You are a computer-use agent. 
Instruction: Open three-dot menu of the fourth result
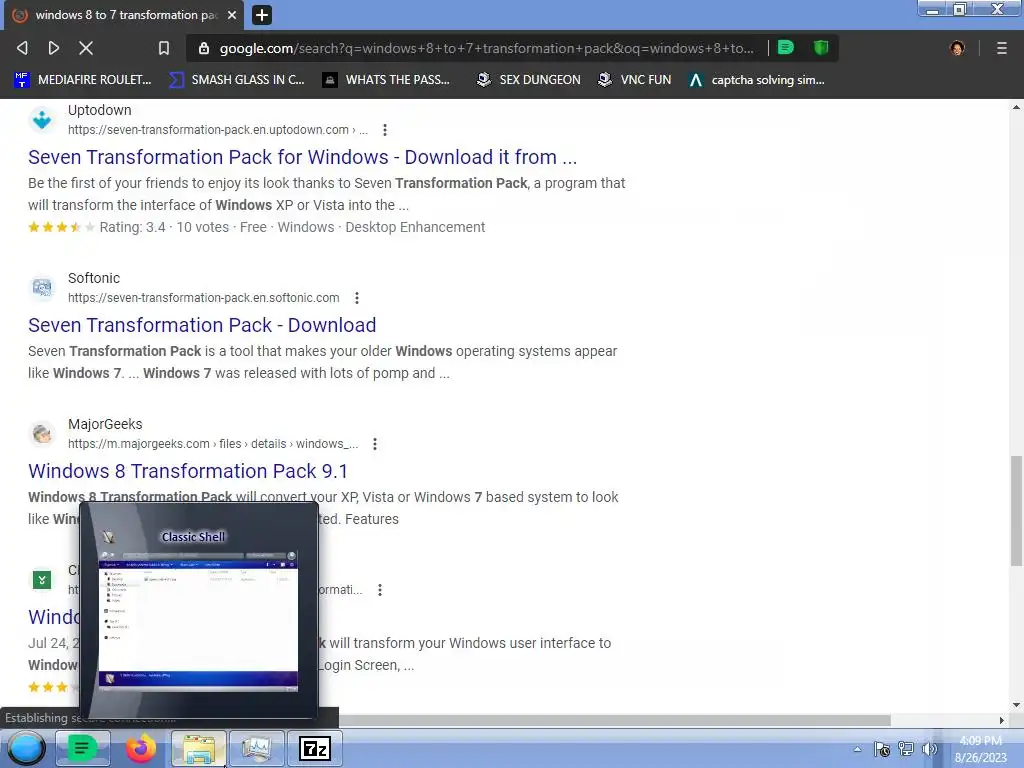[379, 590]
